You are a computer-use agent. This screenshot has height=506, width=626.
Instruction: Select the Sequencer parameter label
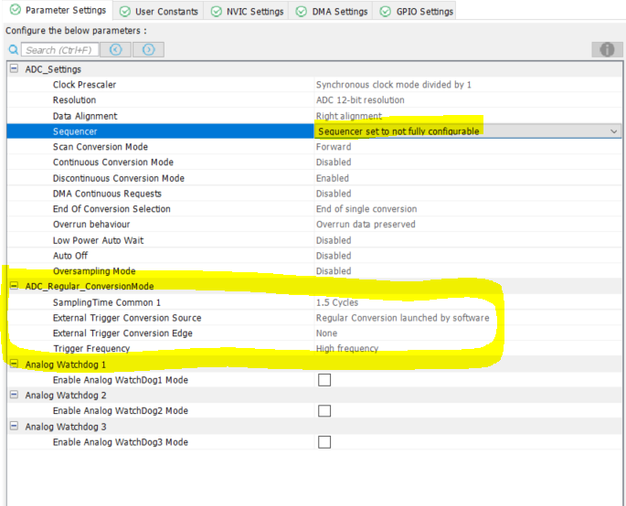click(x=75, y=131)
